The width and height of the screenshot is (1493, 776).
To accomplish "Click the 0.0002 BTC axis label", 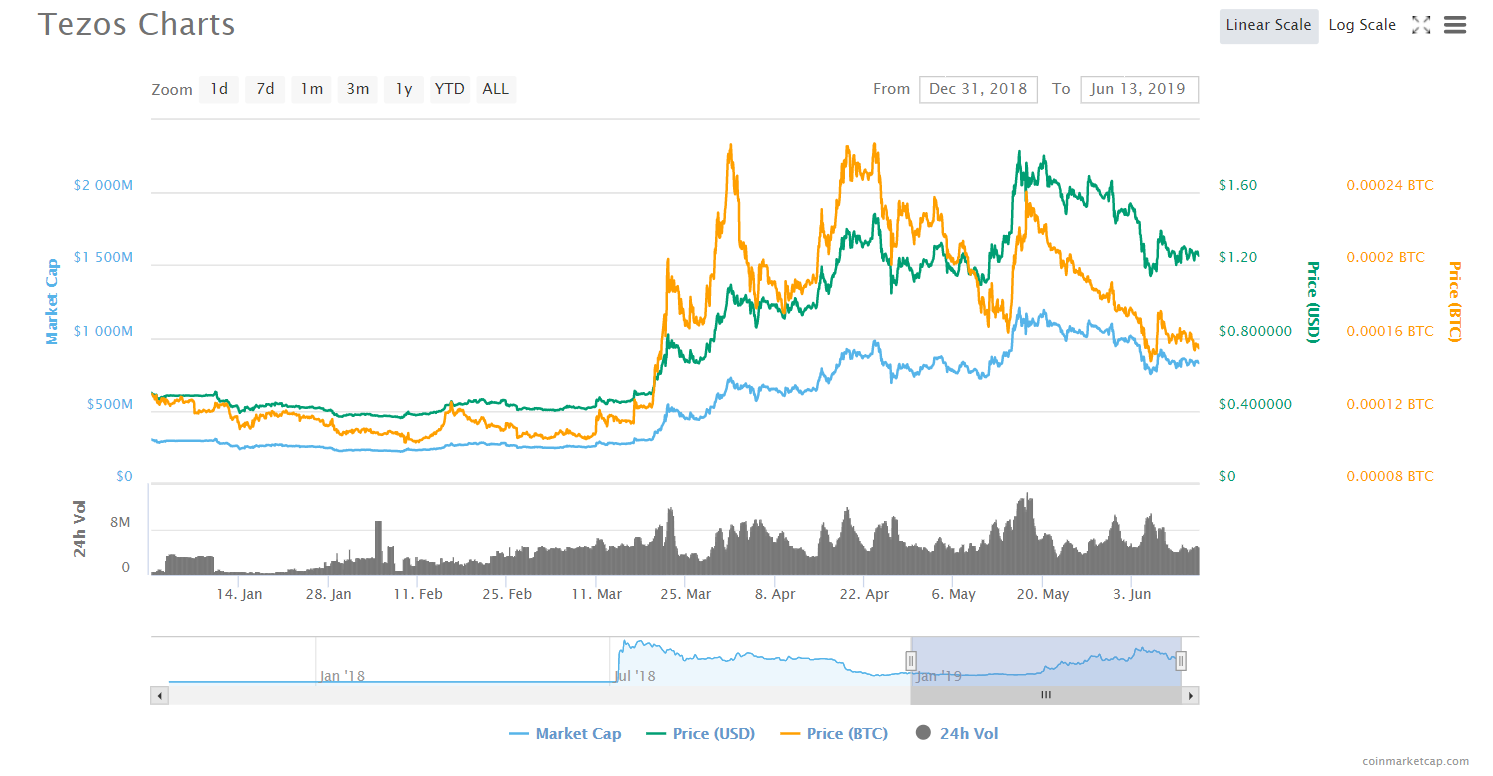I will pos(1386,257).
